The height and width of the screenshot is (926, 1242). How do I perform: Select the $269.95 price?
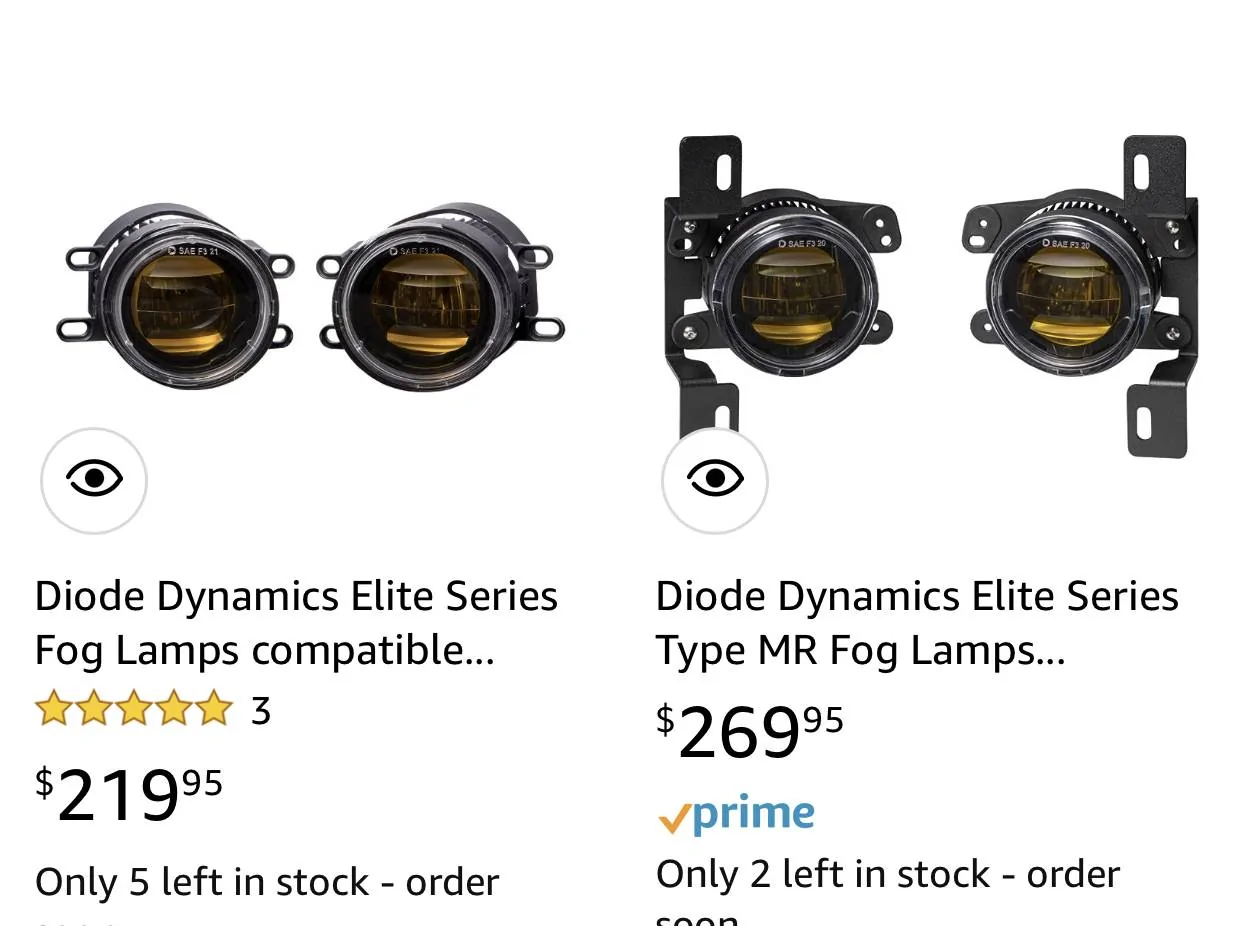(750, 732)
